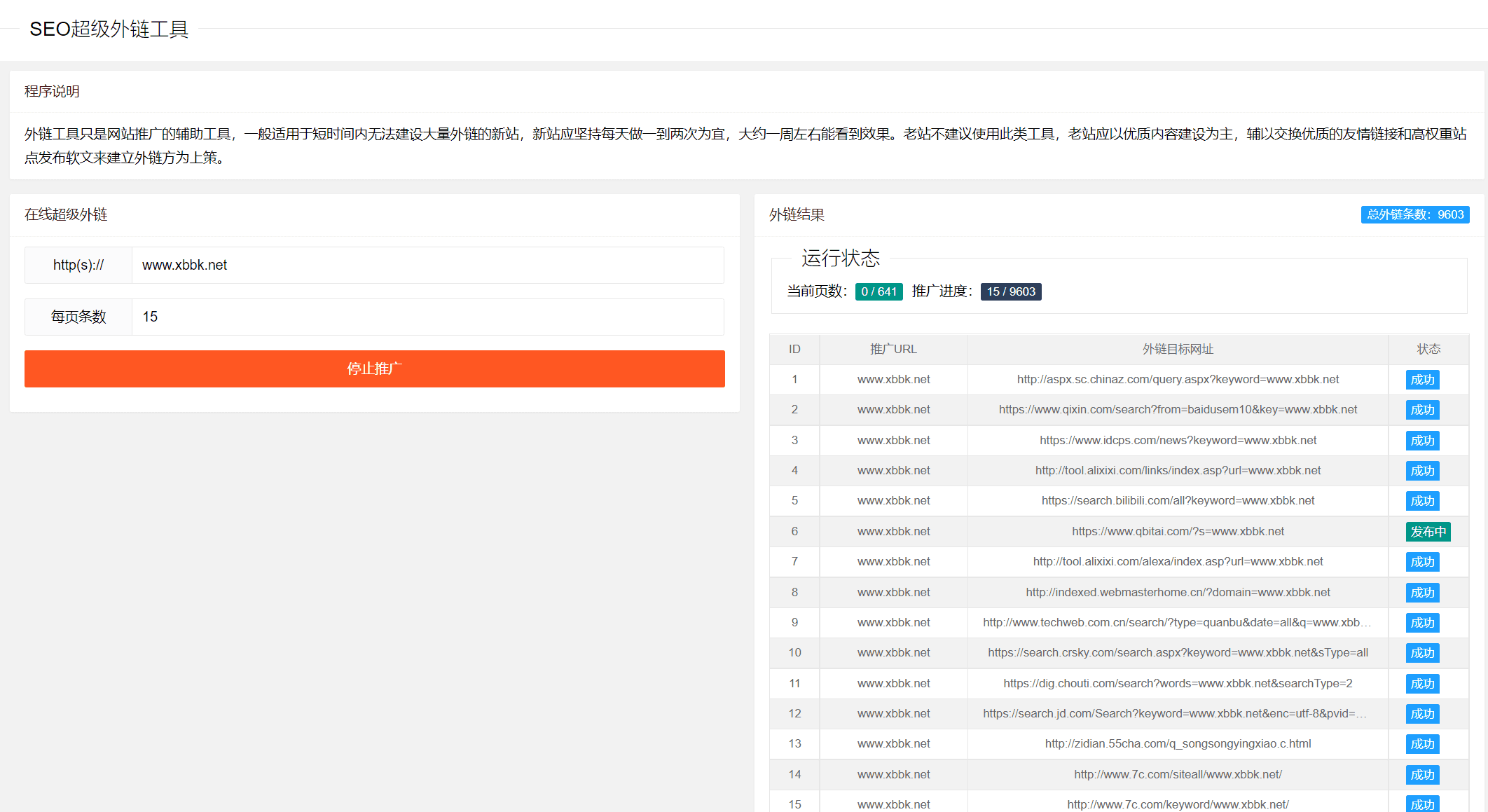Click the 成功 status badge in row 7

click(x=1422, y=562)
